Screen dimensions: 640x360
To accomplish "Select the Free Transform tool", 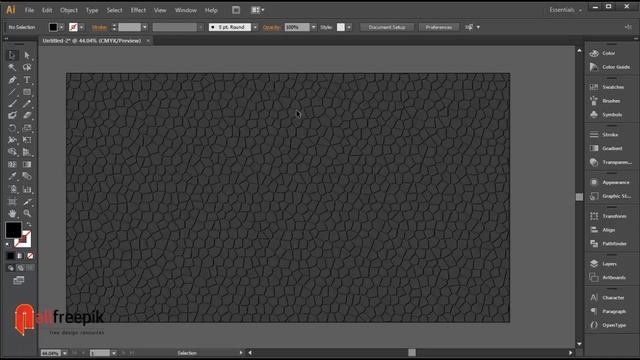I will point(27,140).
